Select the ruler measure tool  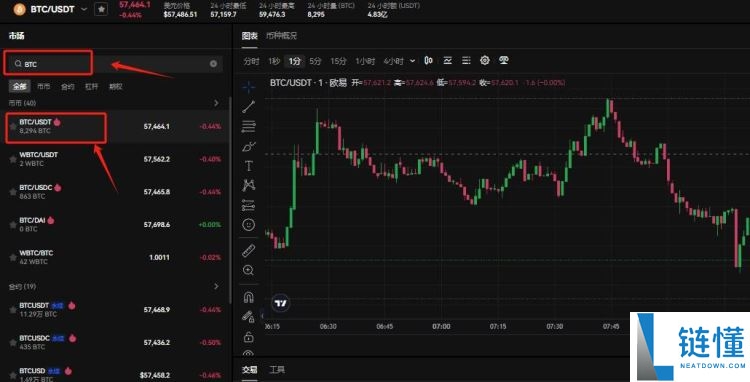pyautogui.click(x=248, y=250)
